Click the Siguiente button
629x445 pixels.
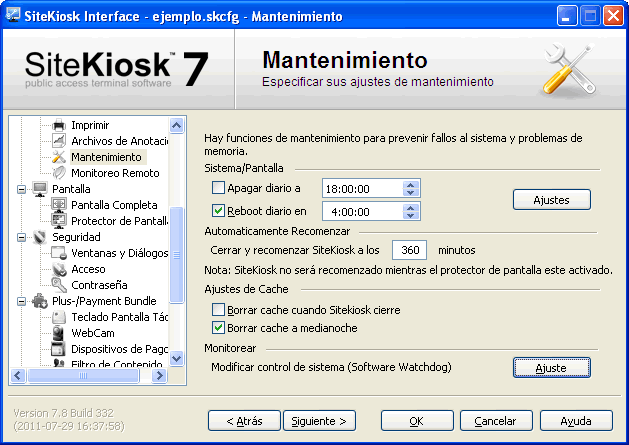[319, 421]
